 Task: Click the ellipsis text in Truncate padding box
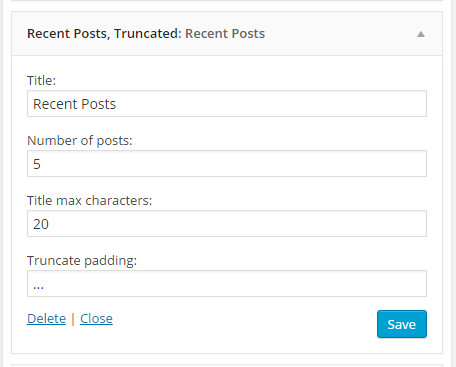coord(38,287)
